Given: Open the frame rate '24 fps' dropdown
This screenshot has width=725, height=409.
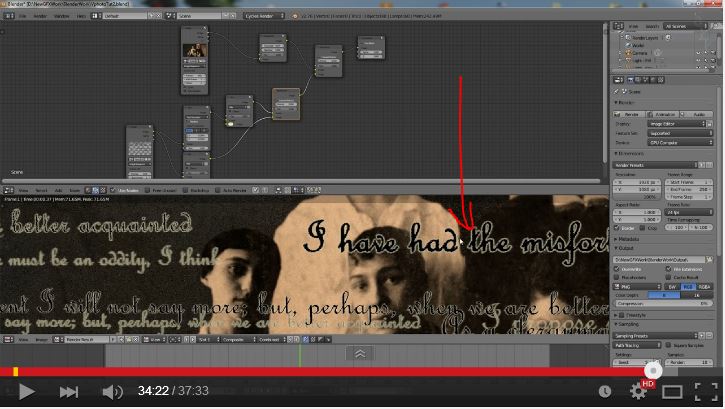Looking at the screenshot, I should coord(689,212).
